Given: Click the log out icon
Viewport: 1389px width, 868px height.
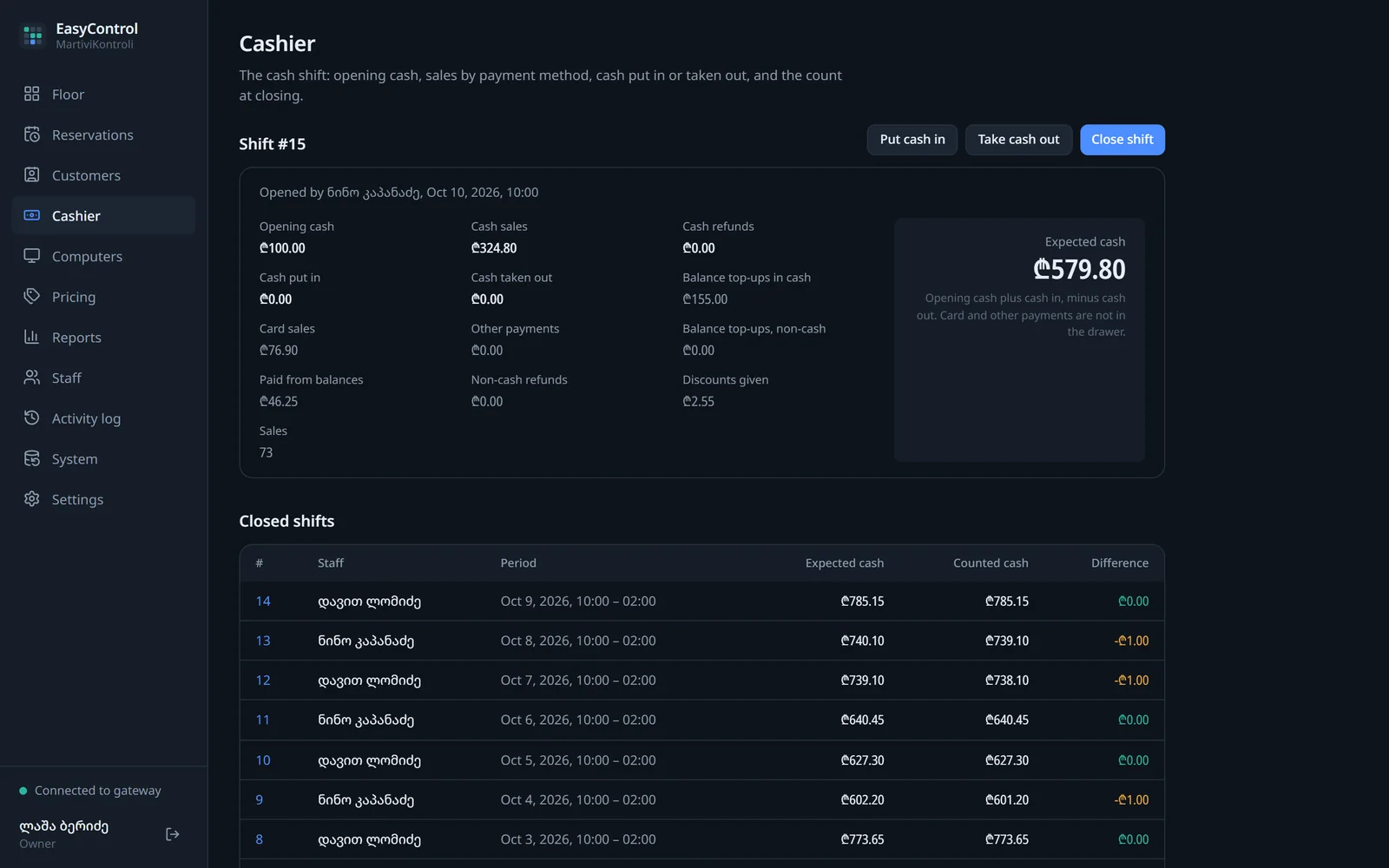Looking at the screenshot, I should coord(173,834).
